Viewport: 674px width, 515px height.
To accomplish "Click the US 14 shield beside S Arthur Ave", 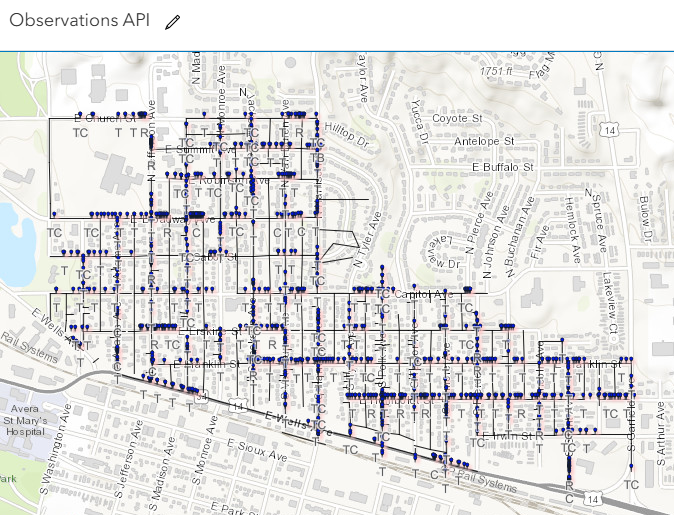I will [592, 499].
